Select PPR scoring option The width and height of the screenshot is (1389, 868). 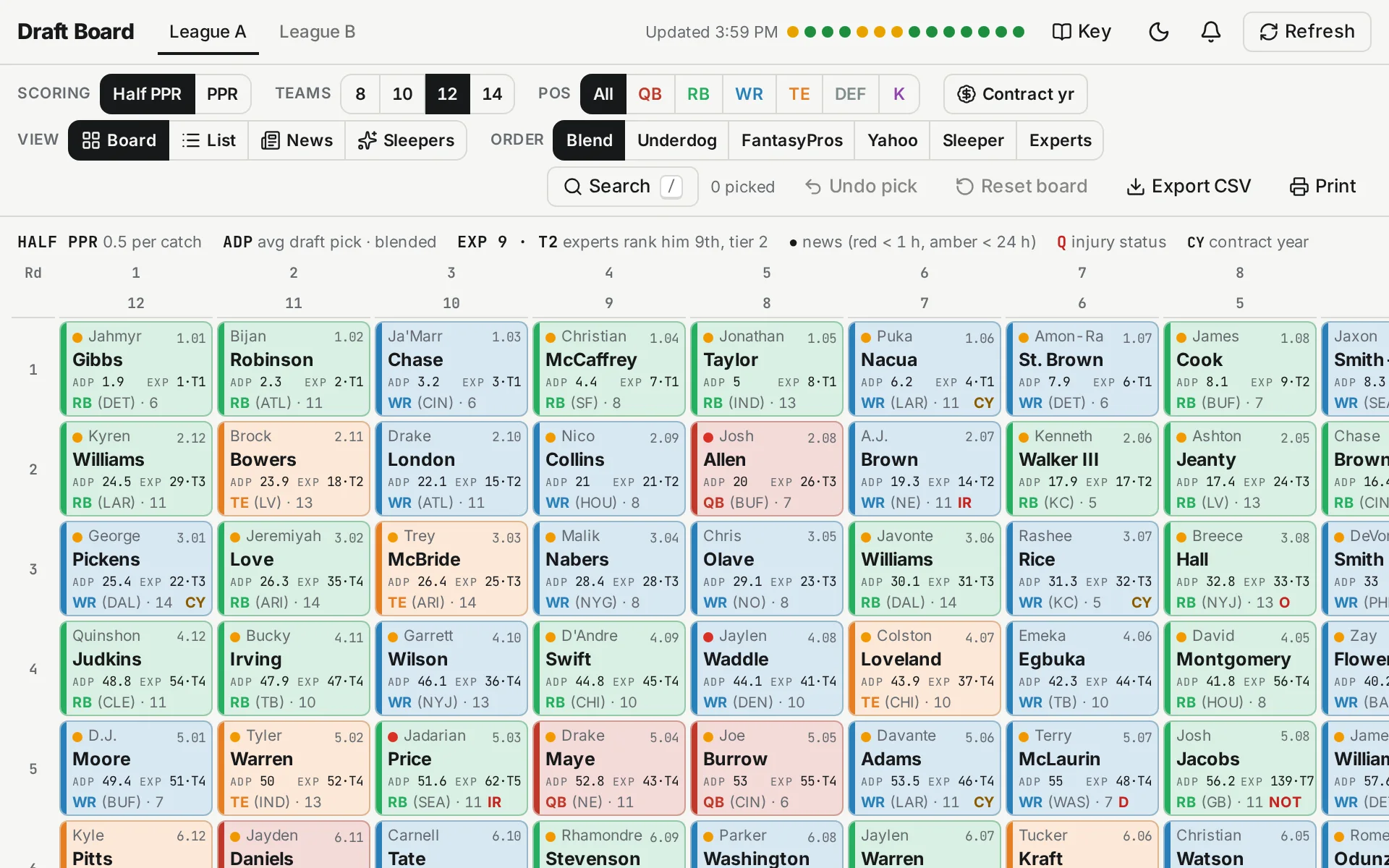pos(222,94)
